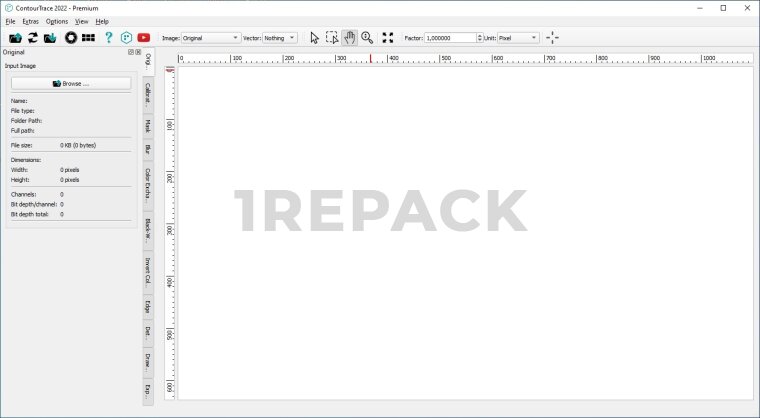Viewport: 760px width, 418px height.
Task: Open the Vector dropdown showing Nothing
Action: [x=279, y=37]
